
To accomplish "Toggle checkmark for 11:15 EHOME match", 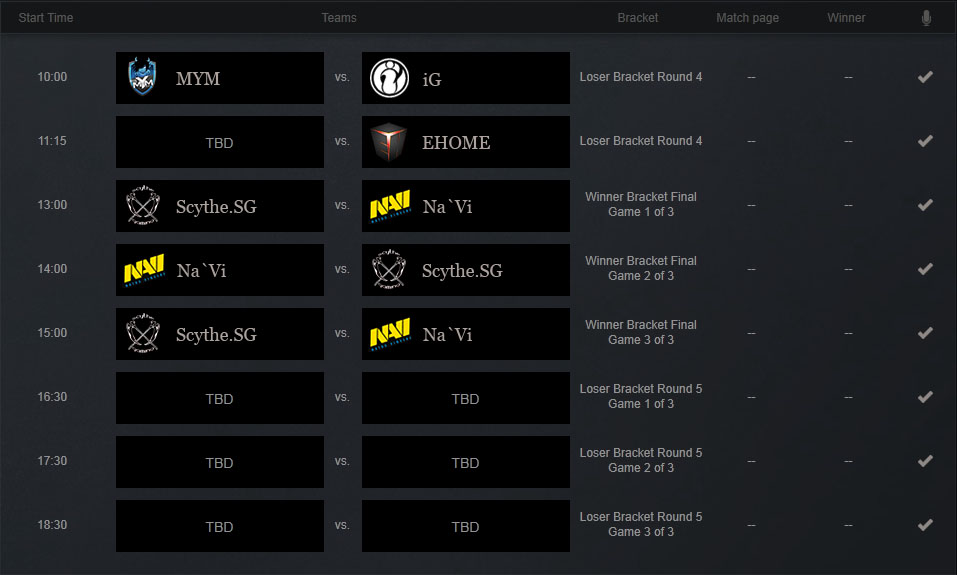I will tap(925, 141).
